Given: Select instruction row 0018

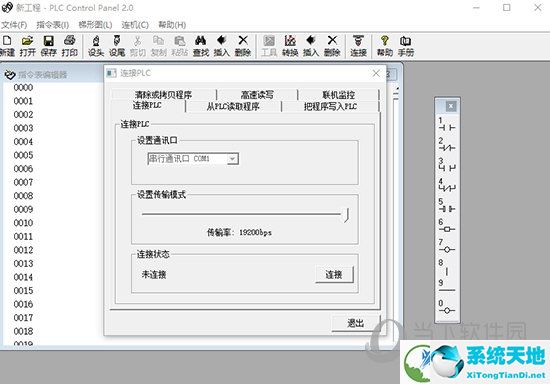Looking at the screenshot, I should tap(23, 331).
